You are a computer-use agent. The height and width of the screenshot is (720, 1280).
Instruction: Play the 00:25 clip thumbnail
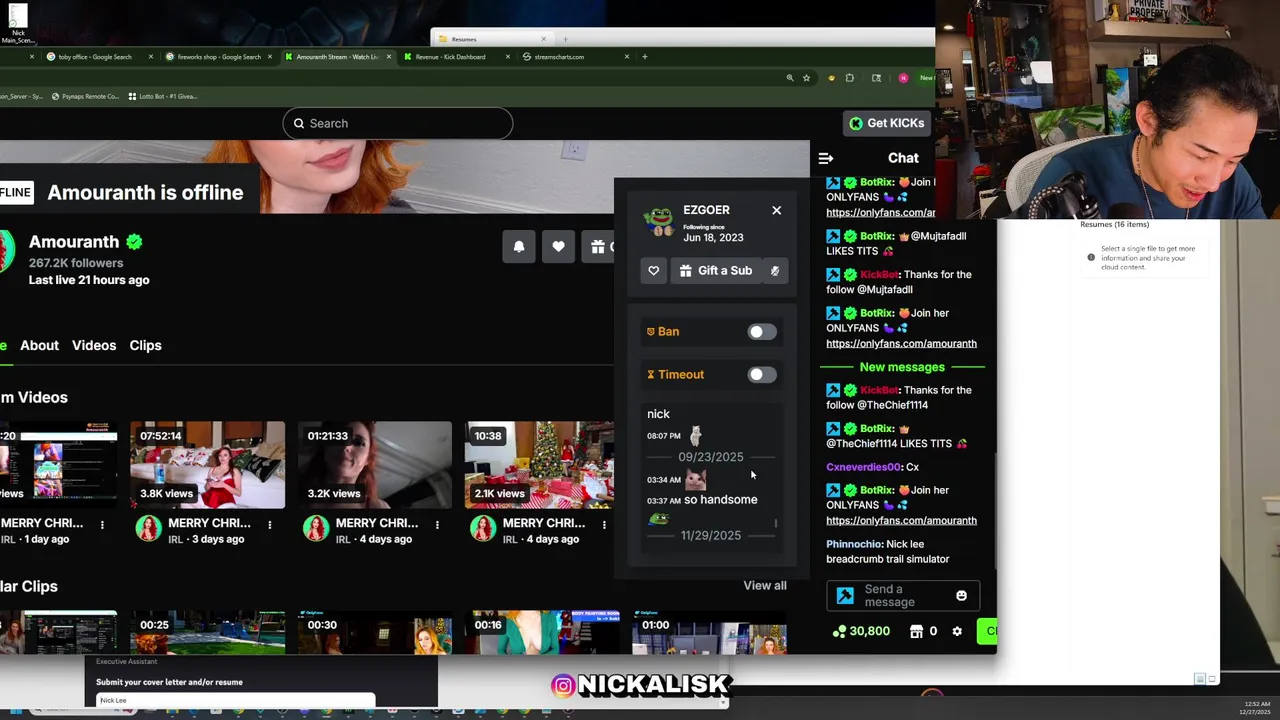point(207,632)
